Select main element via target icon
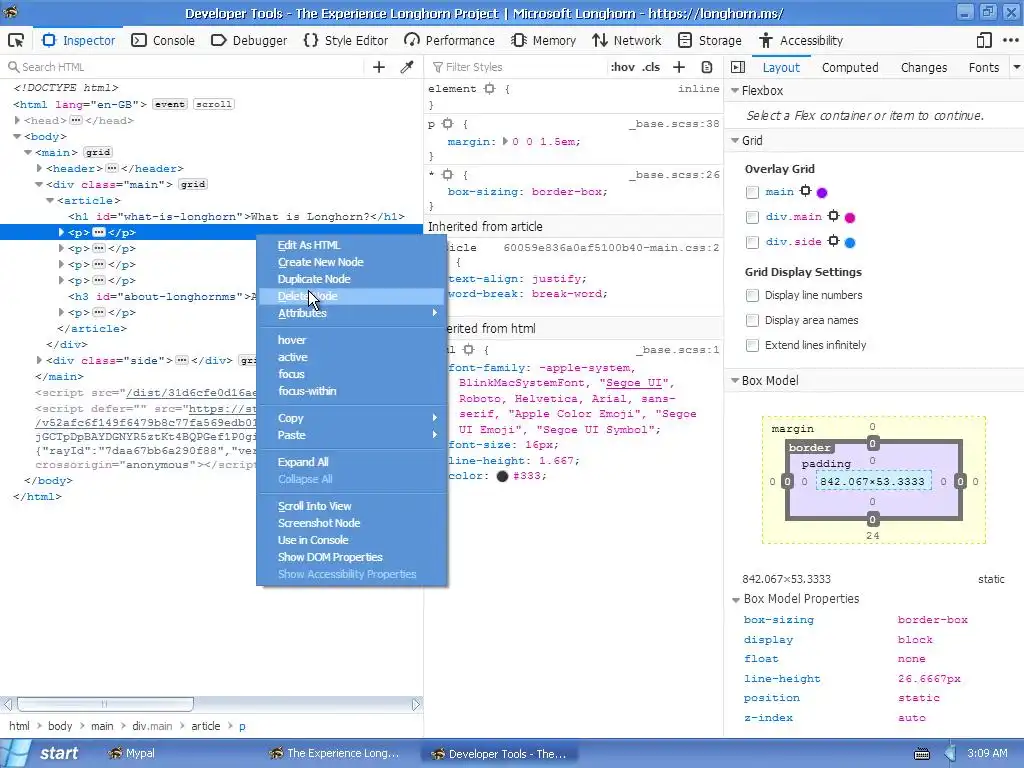The width and height of the screenshot is (1024, 768). click(805, 191)
